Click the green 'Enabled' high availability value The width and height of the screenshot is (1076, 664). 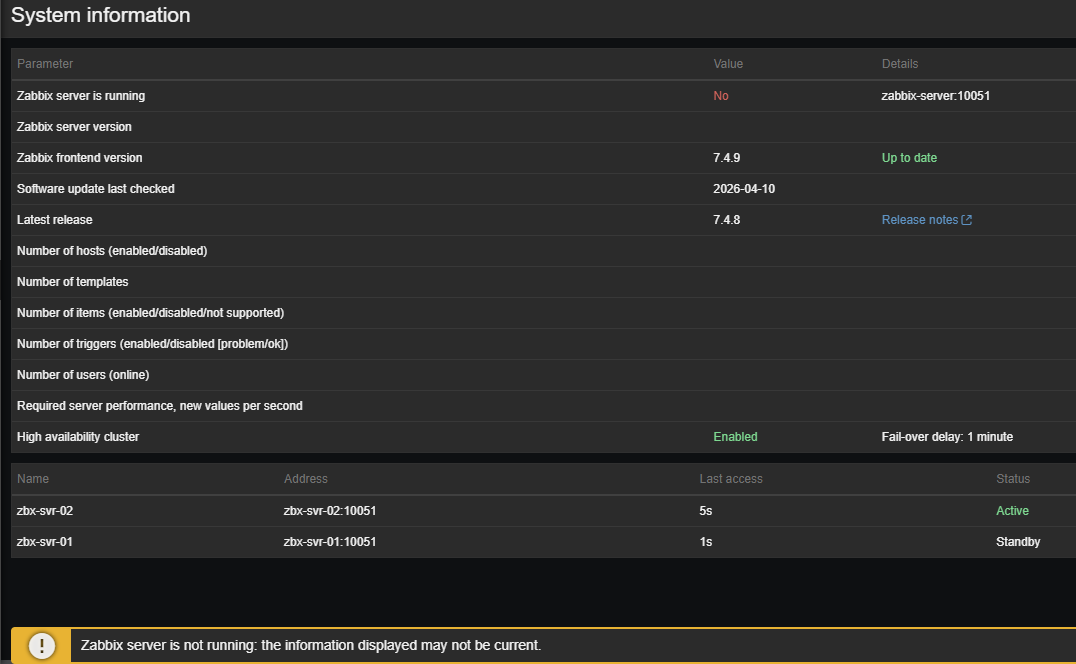(735, 437)
